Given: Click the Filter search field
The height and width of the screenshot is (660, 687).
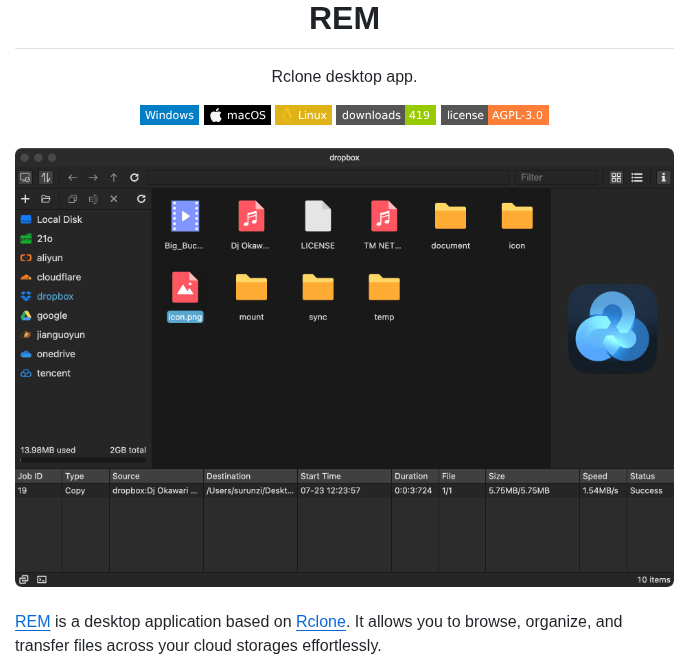Looking at the screenshot, I should [x=556, y=177].
